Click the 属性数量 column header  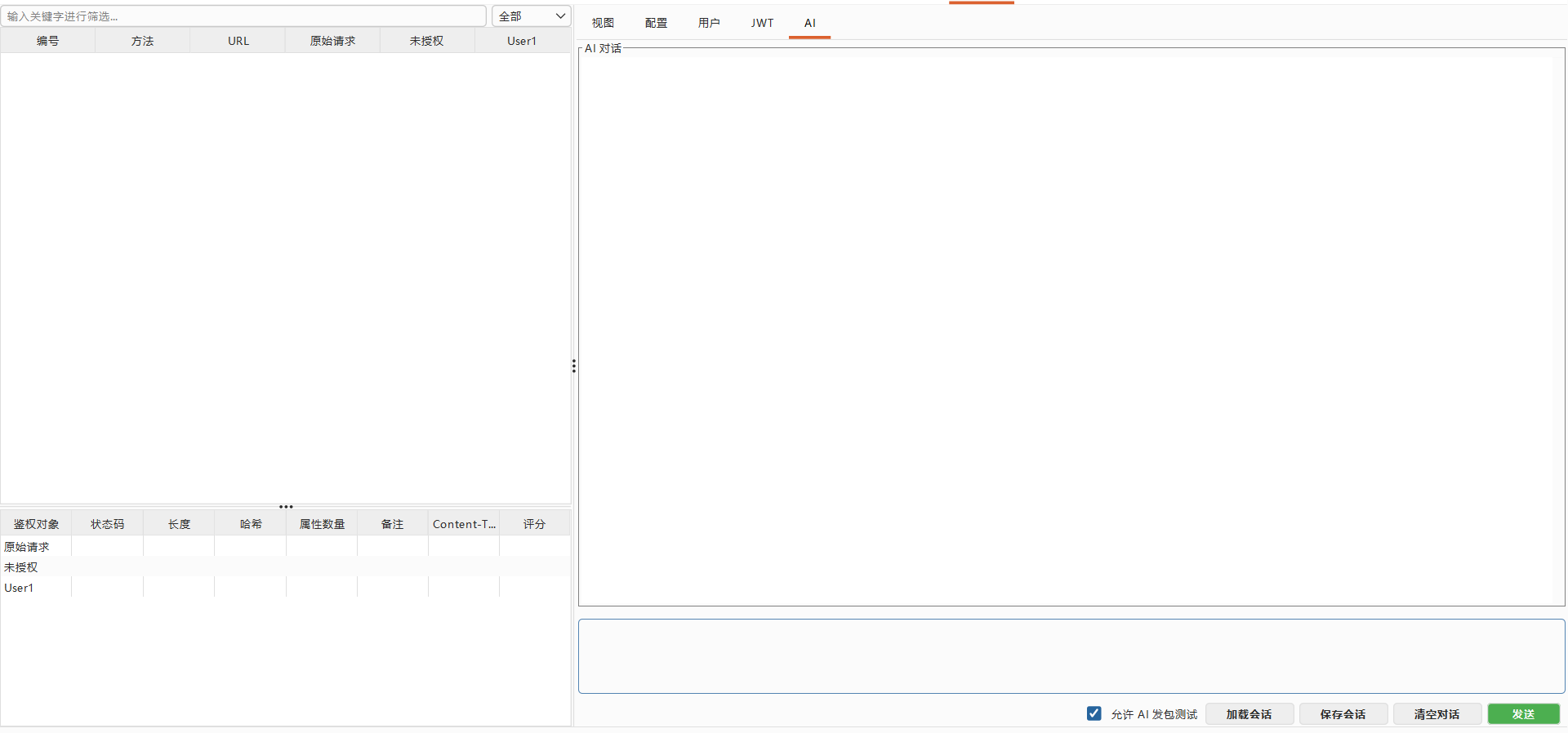[322, 524]
